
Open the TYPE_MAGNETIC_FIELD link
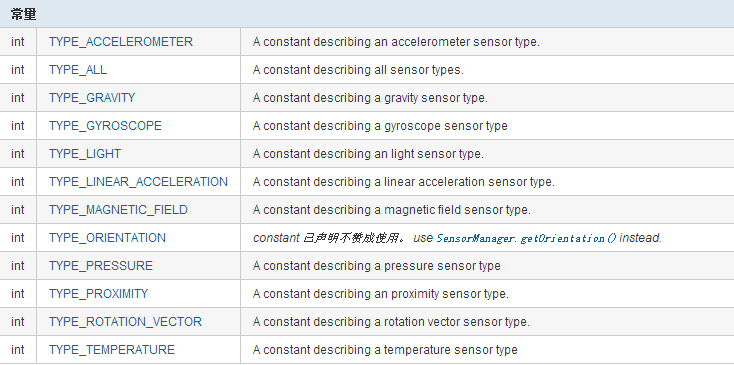tap(118, 210)
